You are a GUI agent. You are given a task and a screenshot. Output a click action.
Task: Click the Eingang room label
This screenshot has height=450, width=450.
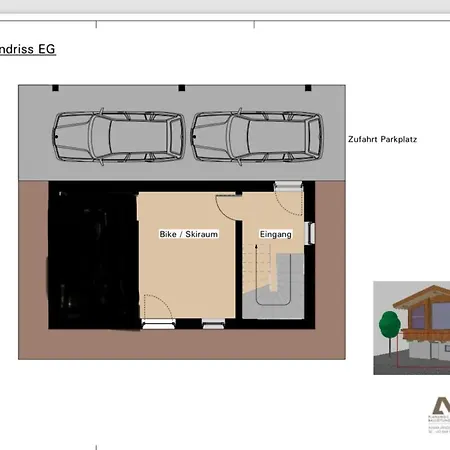click(x=276, y=234)
